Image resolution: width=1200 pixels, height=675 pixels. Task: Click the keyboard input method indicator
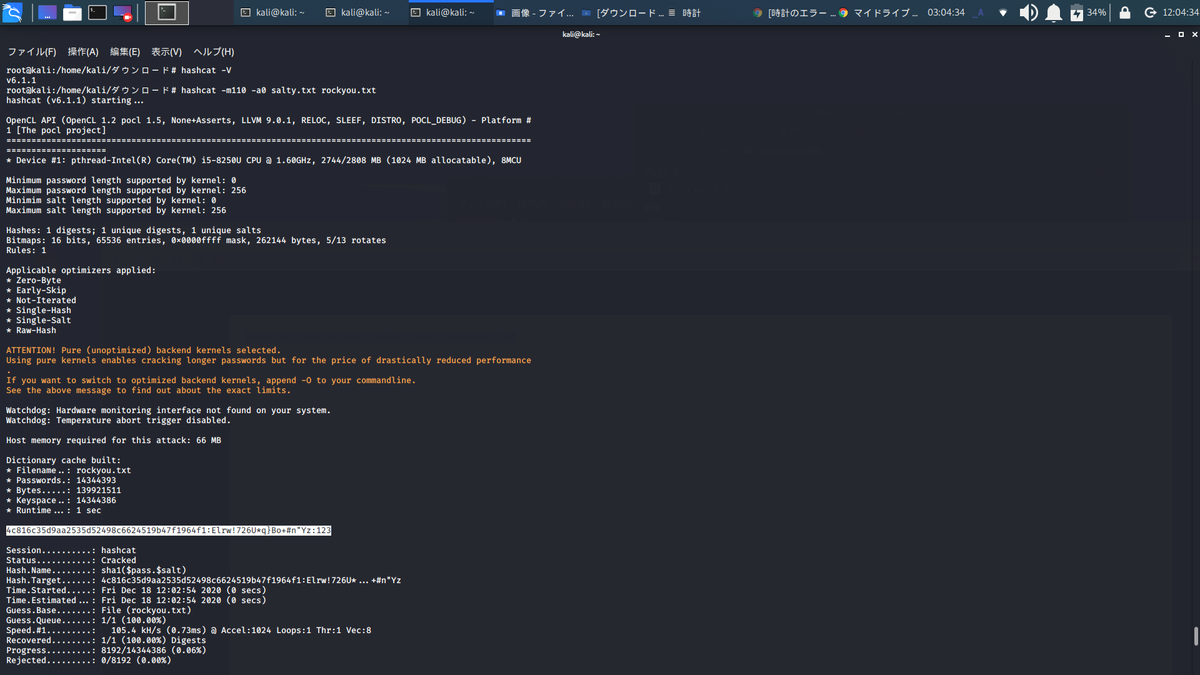coord(979,13)
